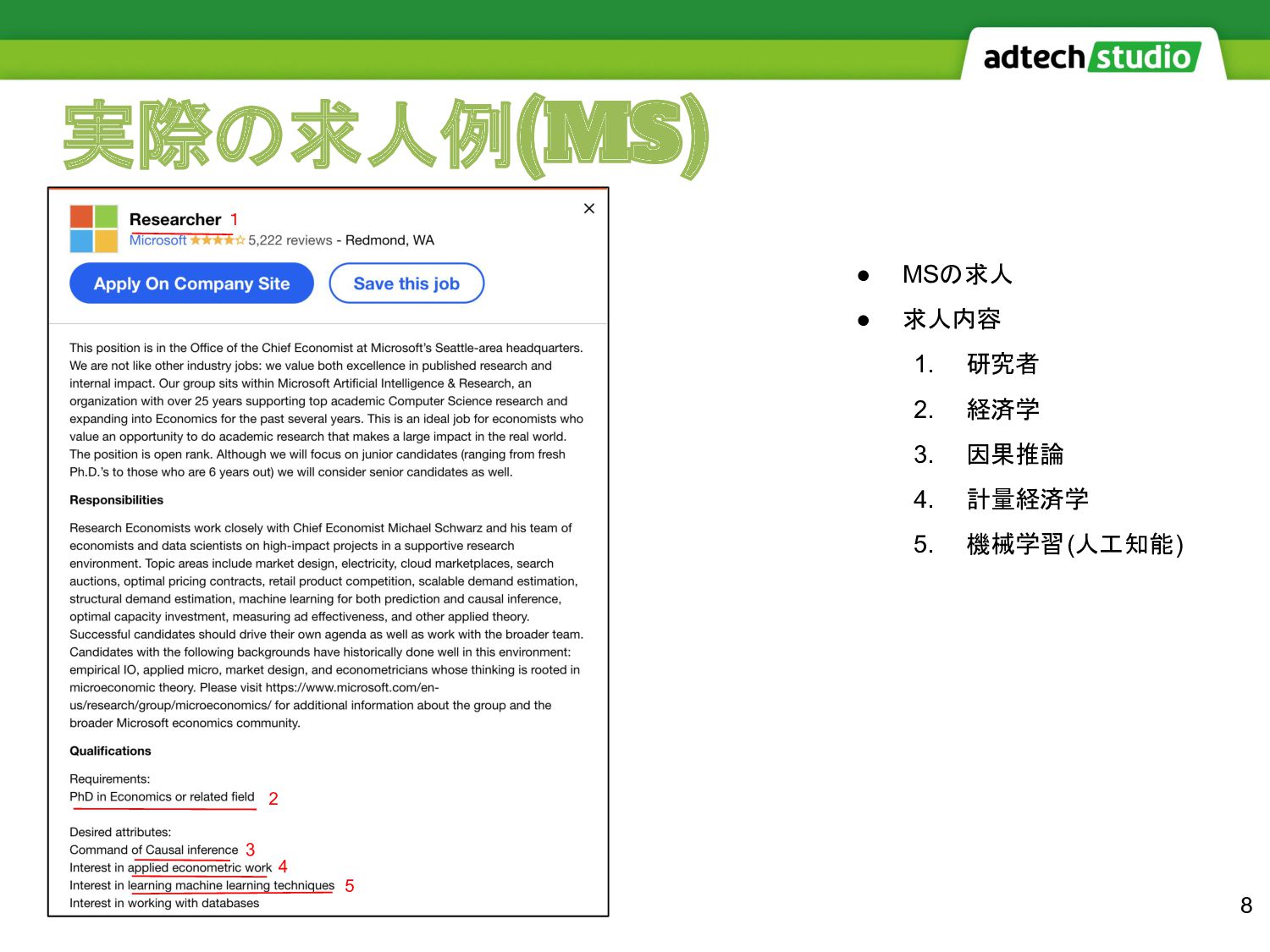Click the adtech studio logo
Screen dimensions: 1270x952
(x=1092, y=57)
